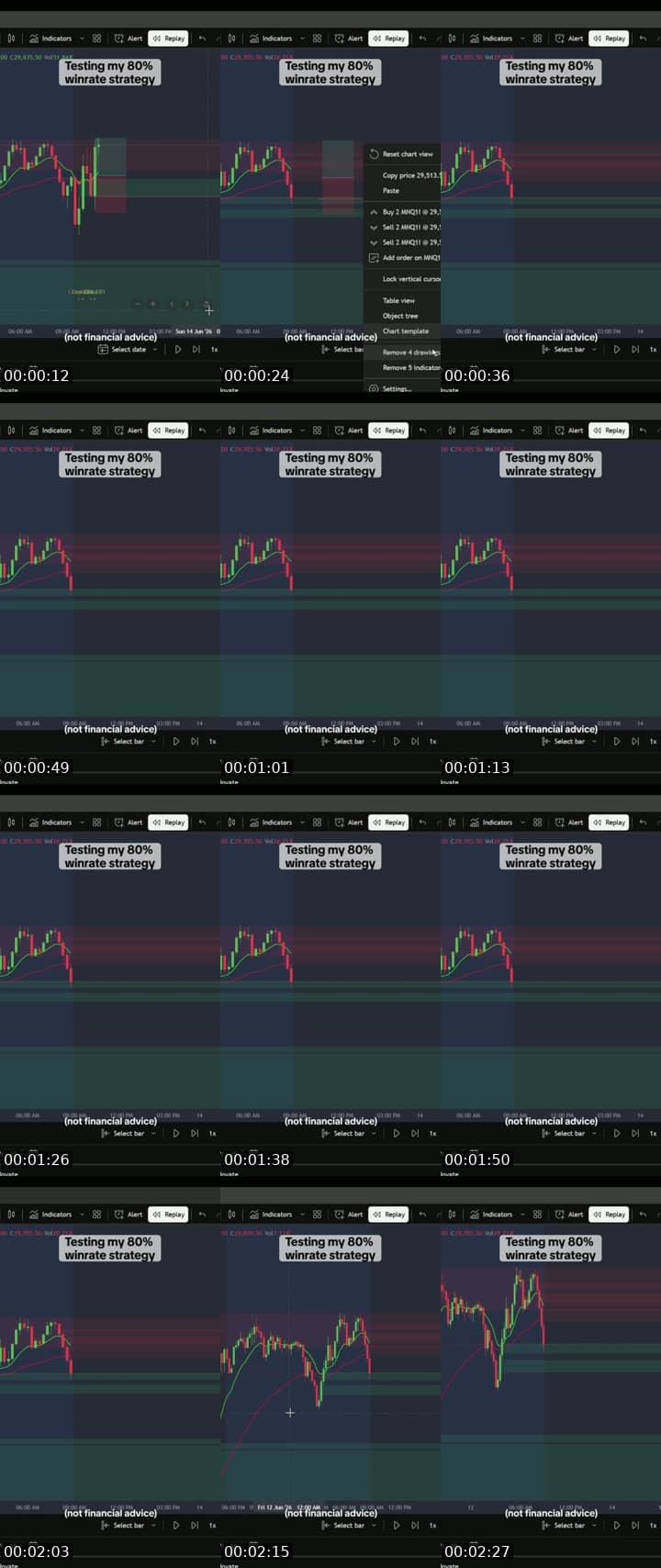661x1568 pixels.
Task: Expand Indicators dropdown arrow in 00:00:36 frame
Action: point(522,39)
